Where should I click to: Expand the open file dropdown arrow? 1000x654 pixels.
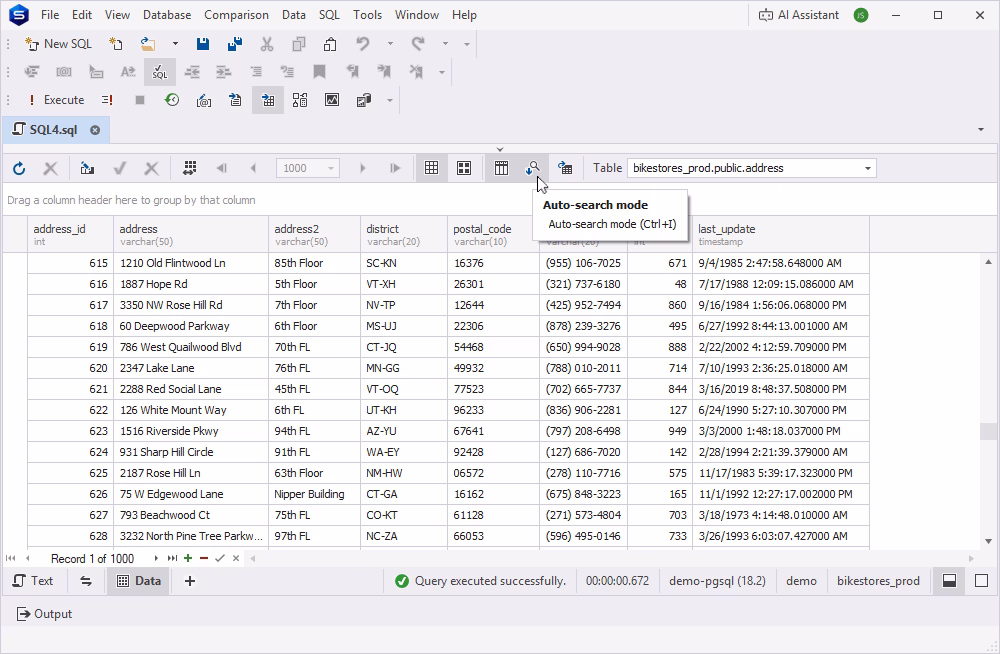pos(175,44)
